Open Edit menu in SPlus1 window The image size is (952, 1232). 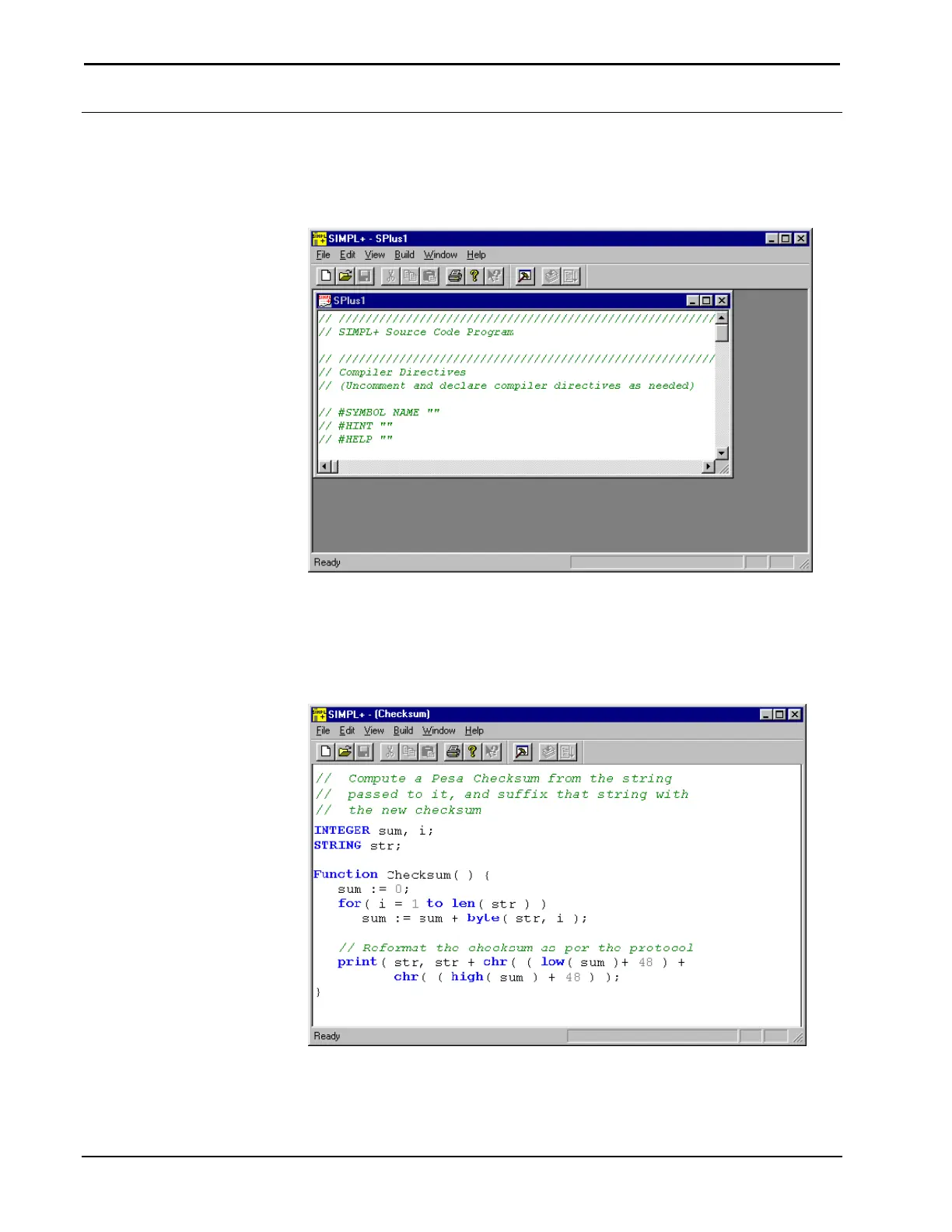pyautogui.click(x=348, y=255)
